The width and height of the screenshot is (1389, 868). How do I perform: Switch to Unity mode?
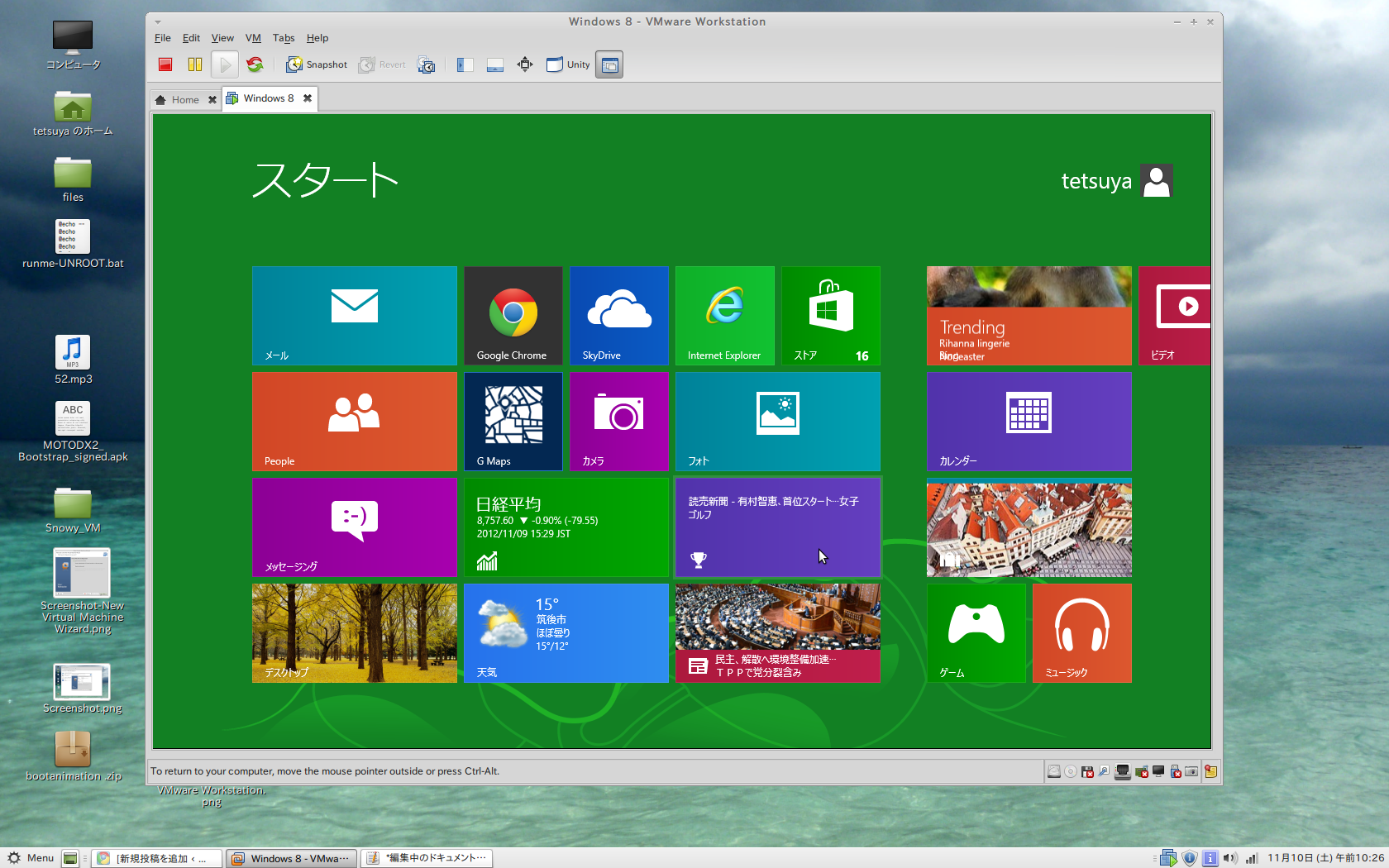tap(568, 64)
